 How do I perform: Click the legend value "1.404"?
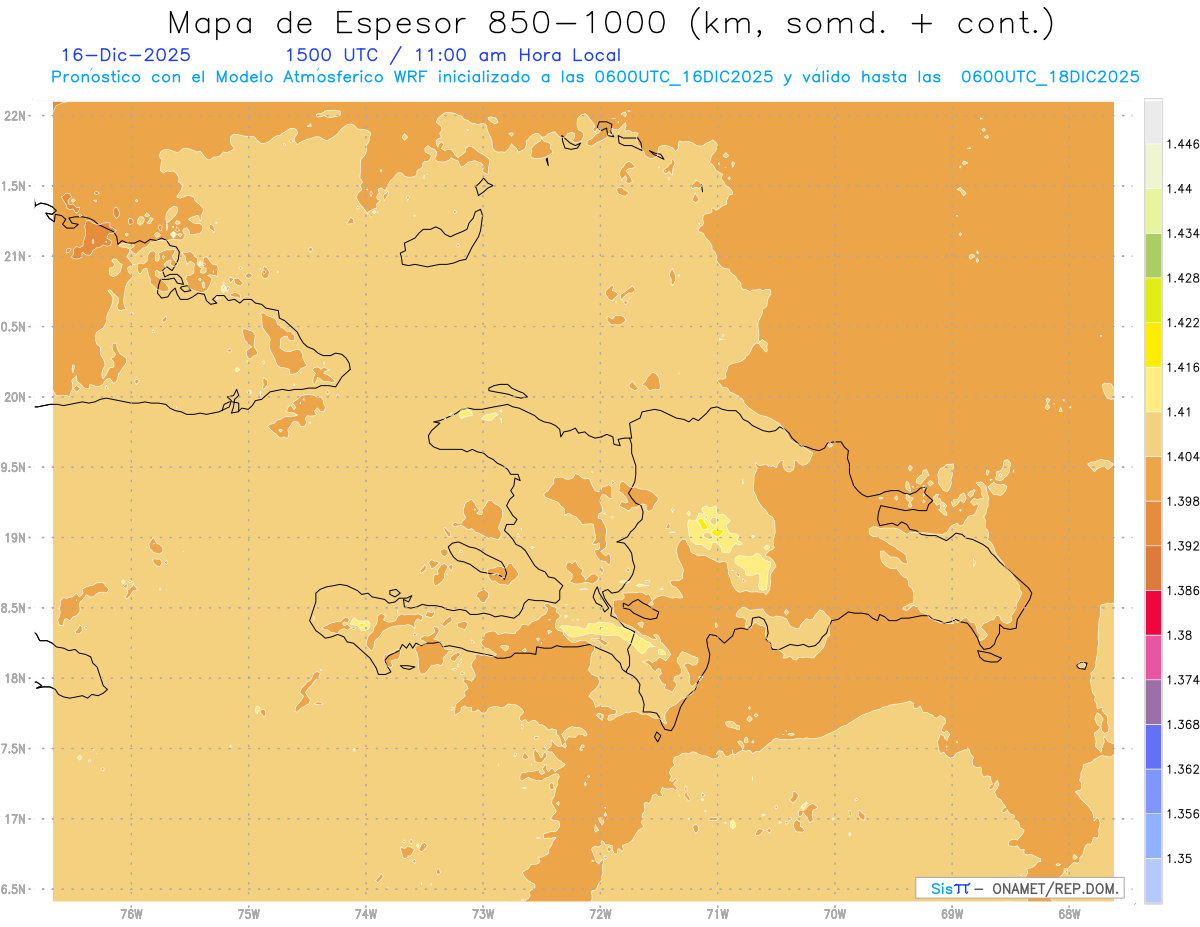(x=1183, y=456)
